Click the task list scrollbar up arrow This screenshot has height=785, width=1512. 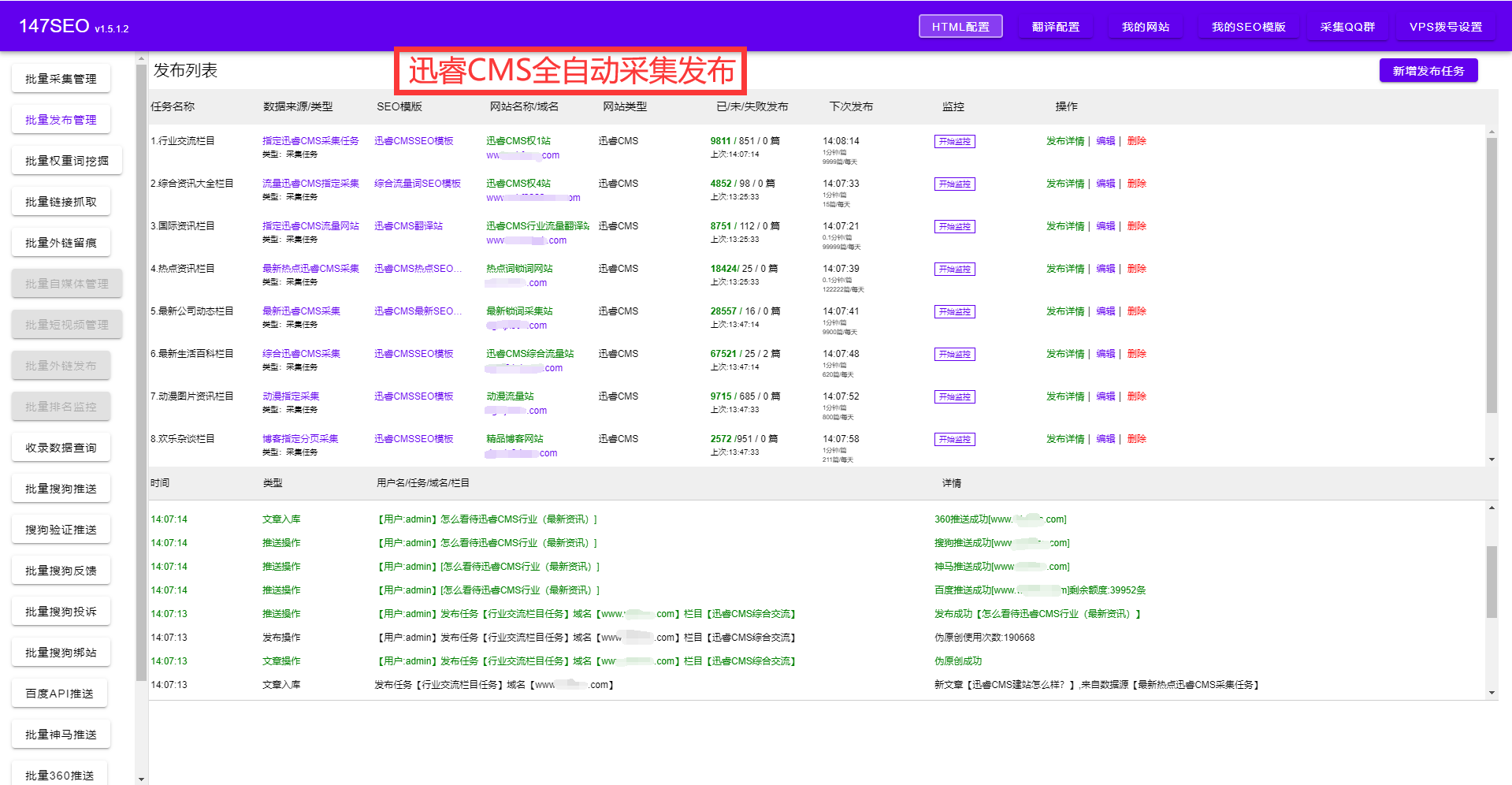[1492, 131]
